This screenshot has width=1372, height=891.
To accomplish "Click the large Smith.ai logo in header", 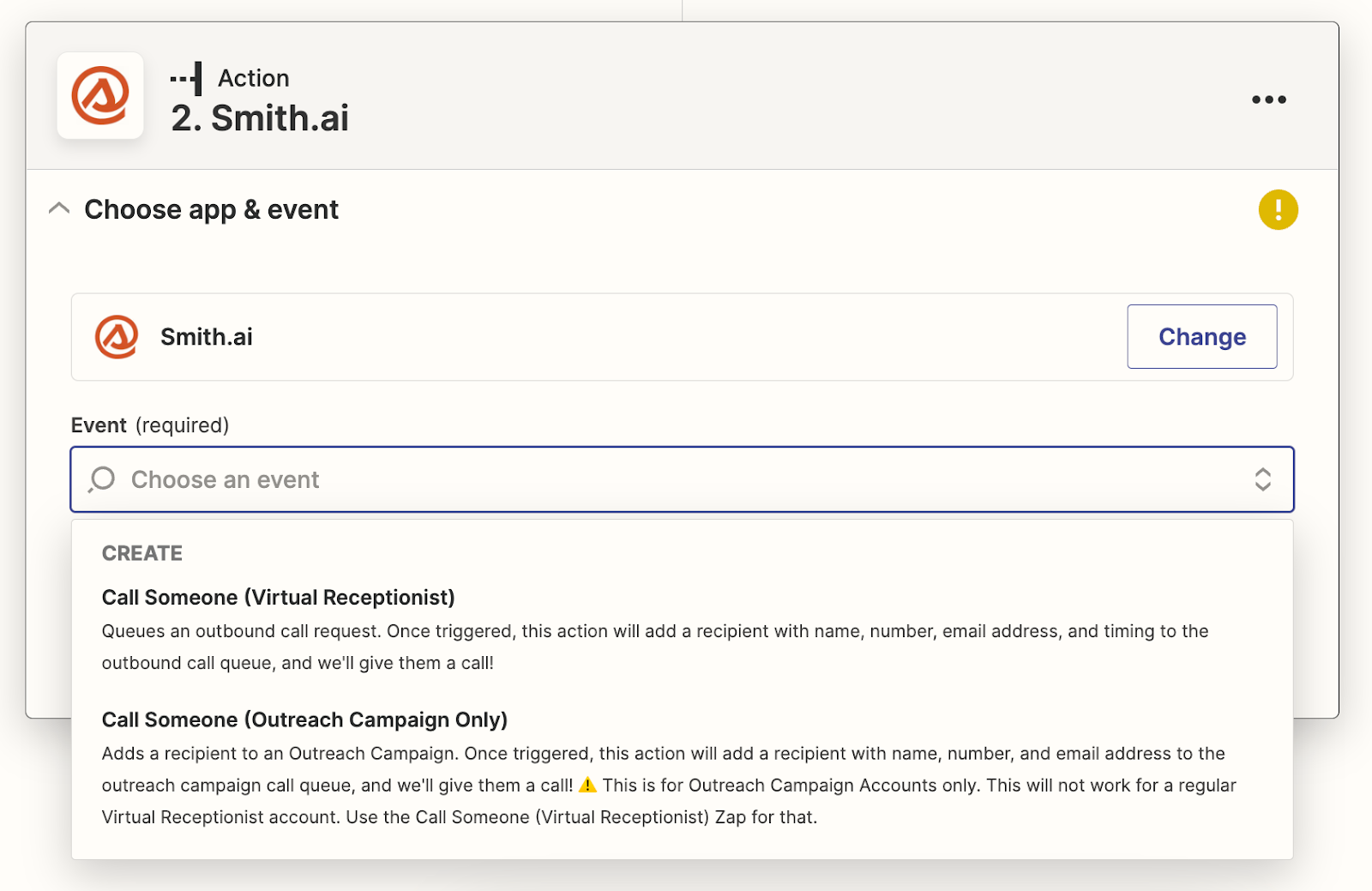I will tap(100, 95).
